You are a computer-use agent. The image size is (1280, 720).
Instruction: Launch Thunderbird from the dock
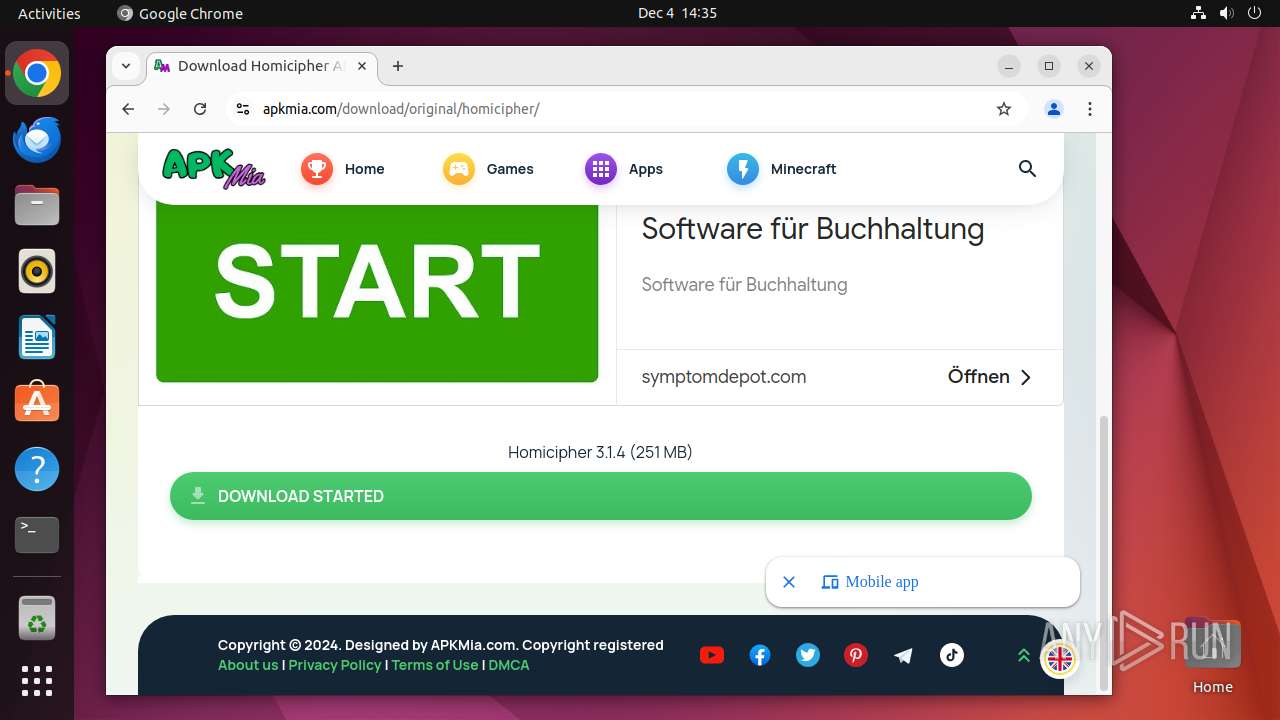point(37,140)
